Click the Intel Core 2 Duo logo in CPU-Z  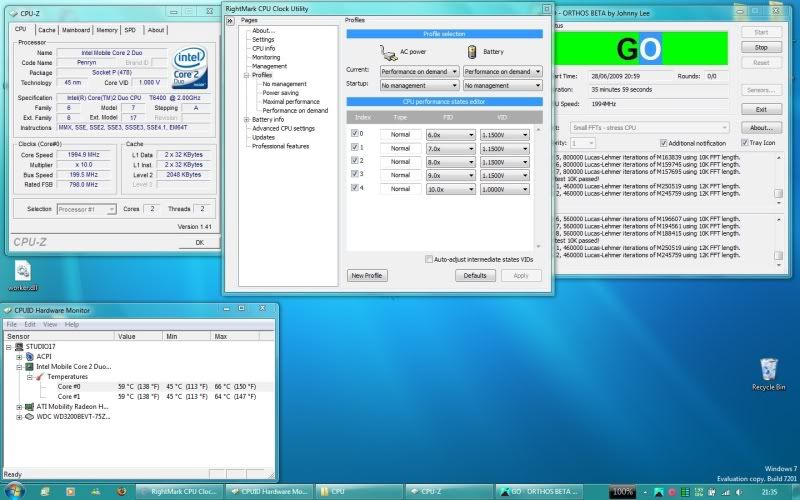pos(190,67)
